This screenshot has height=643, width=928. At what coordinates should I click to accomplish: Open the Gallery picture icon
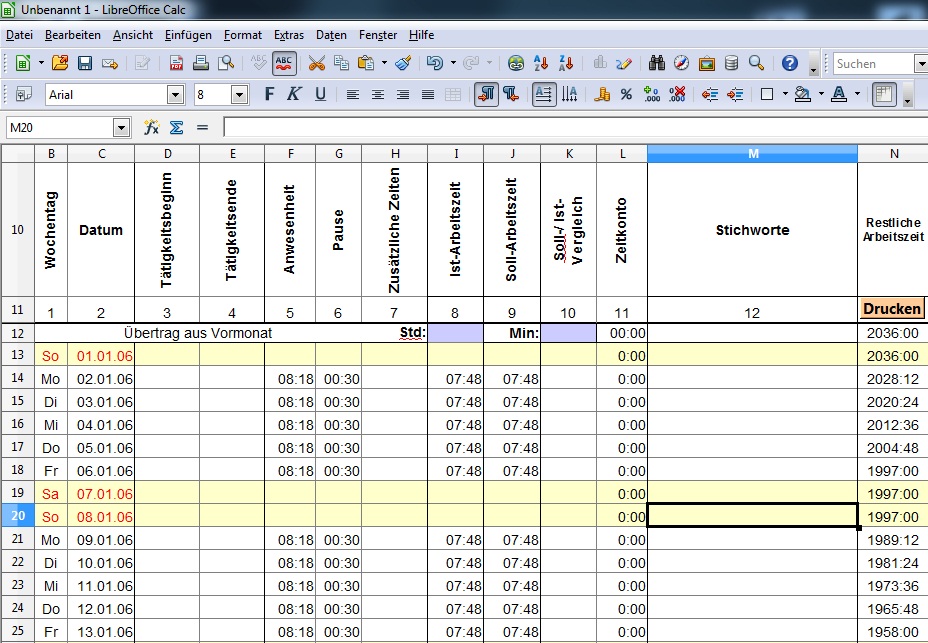(x=707, y=63)
